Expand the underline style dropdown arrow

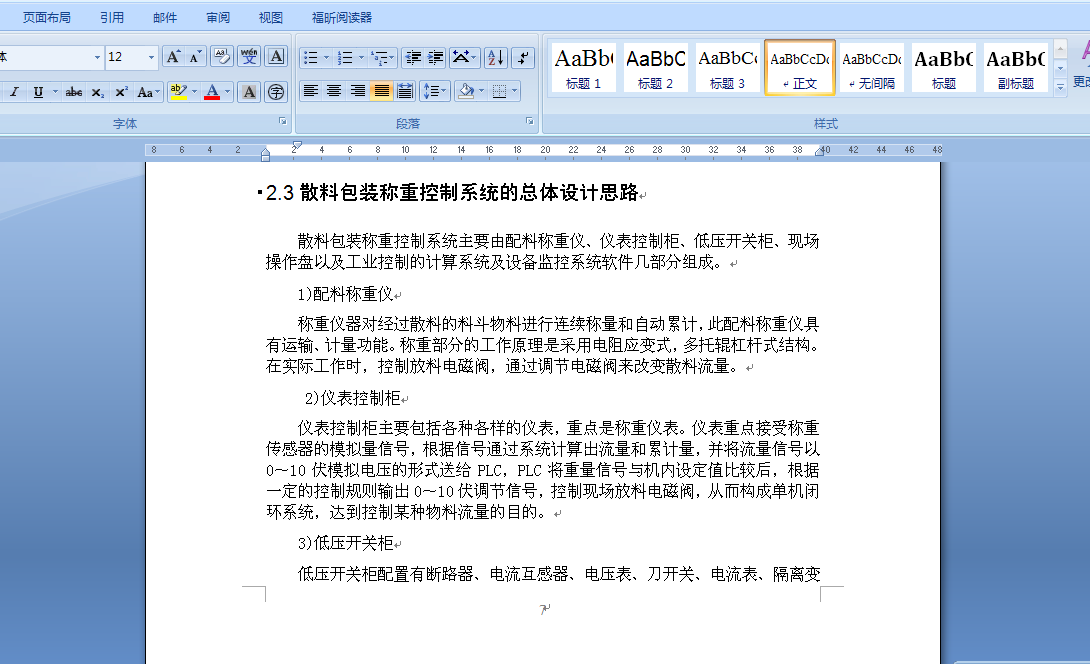click(x=55, y=92)
